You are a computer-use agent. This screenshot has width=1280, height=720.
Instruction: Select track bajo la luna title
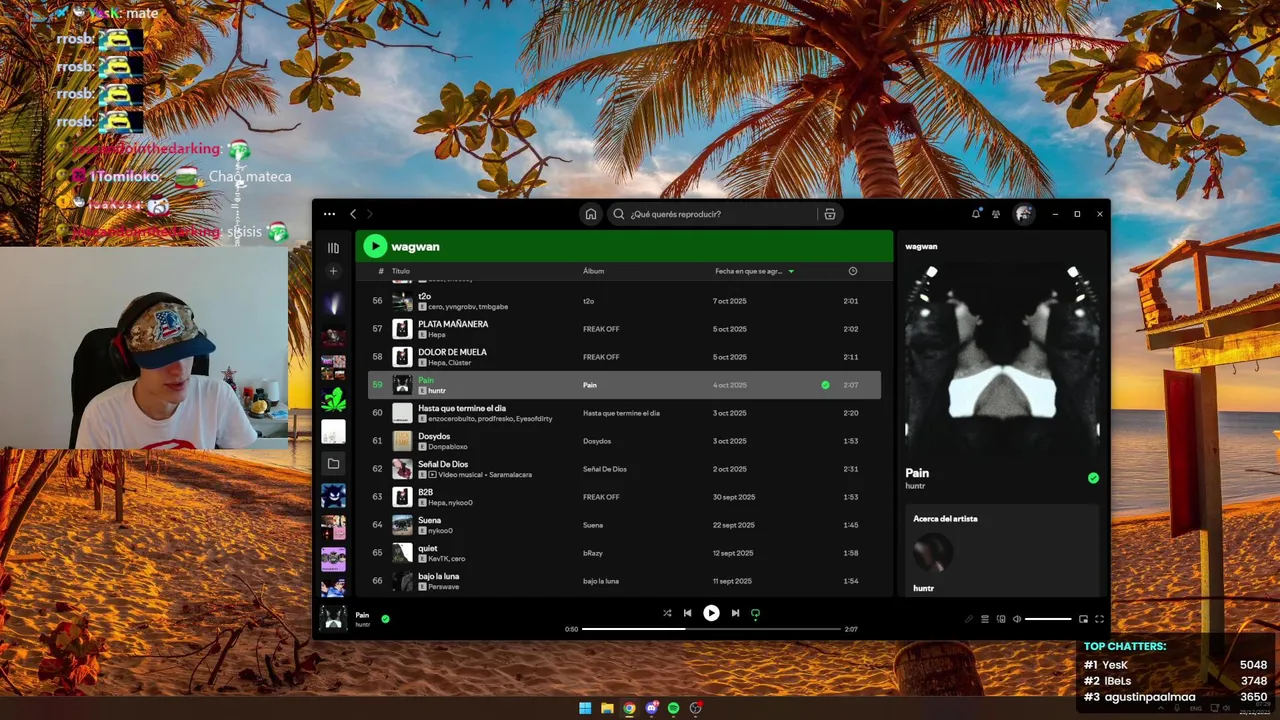tap(438, 576)
